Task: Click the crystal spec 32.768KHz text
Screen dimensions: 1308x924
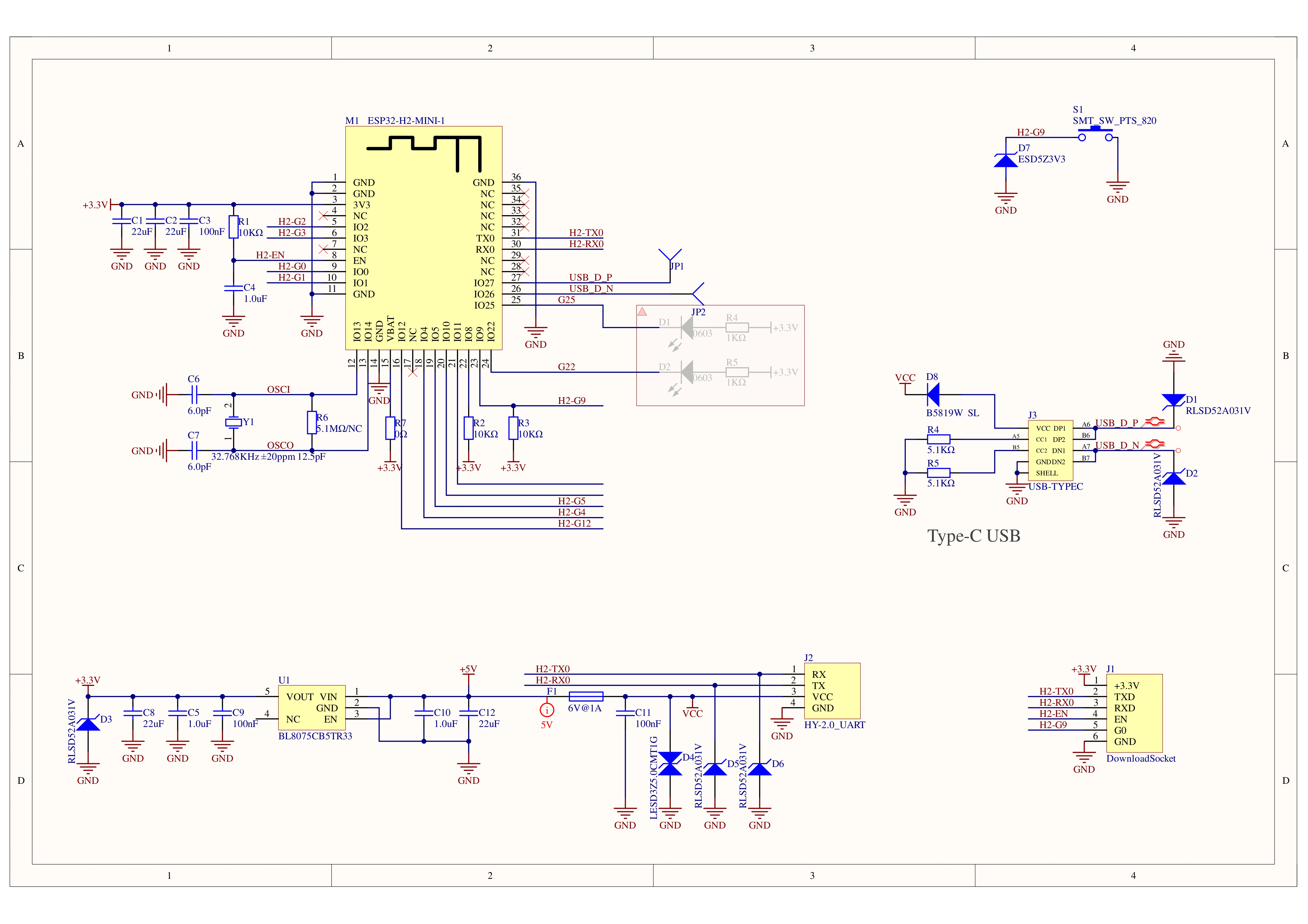Action: 268,457
